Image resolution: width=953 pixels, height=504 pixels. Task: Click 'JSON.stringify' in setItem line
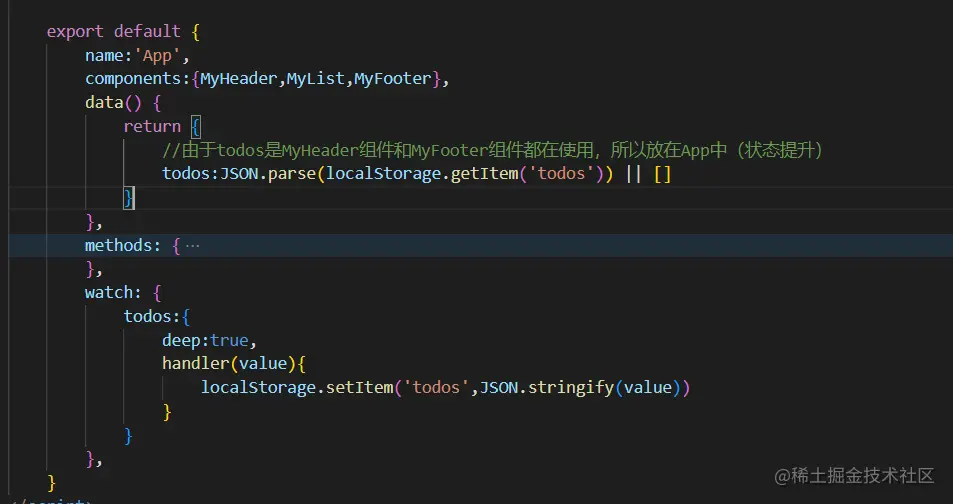[x=547, y=388]
